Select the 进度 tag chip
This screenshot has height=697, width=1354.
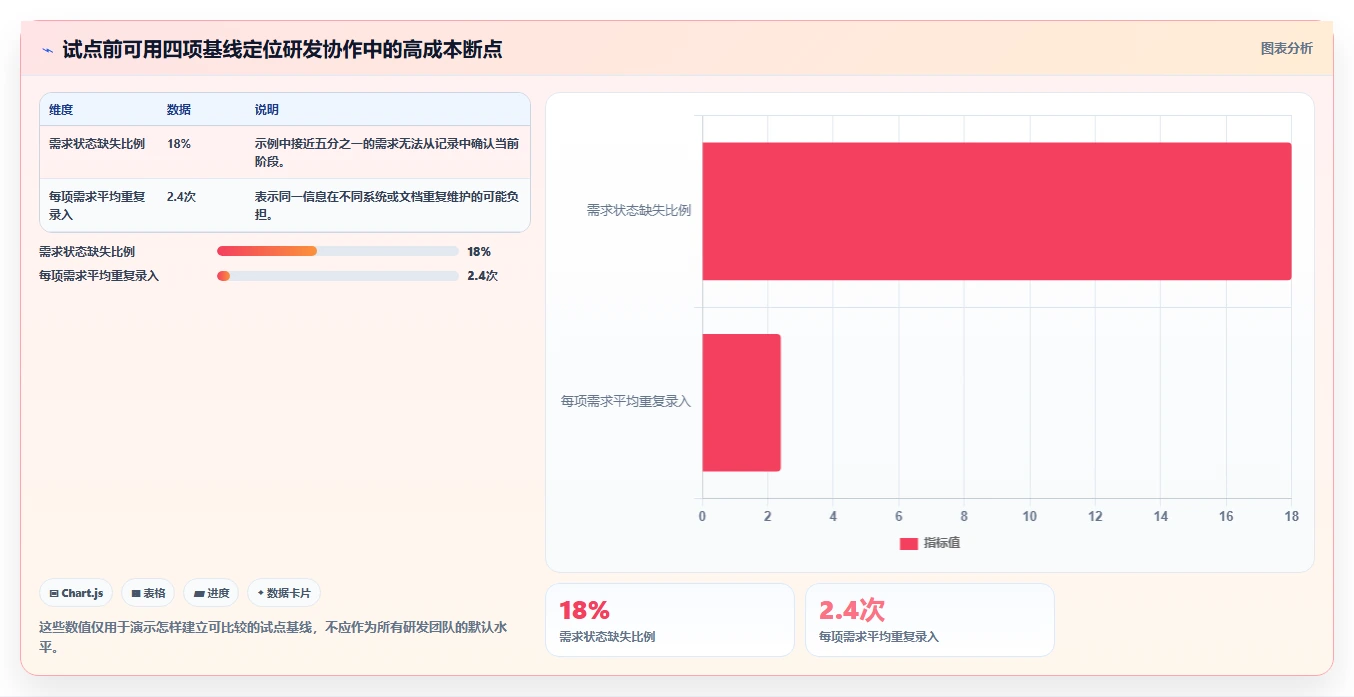pyautogui.click(x=211, y=593)
